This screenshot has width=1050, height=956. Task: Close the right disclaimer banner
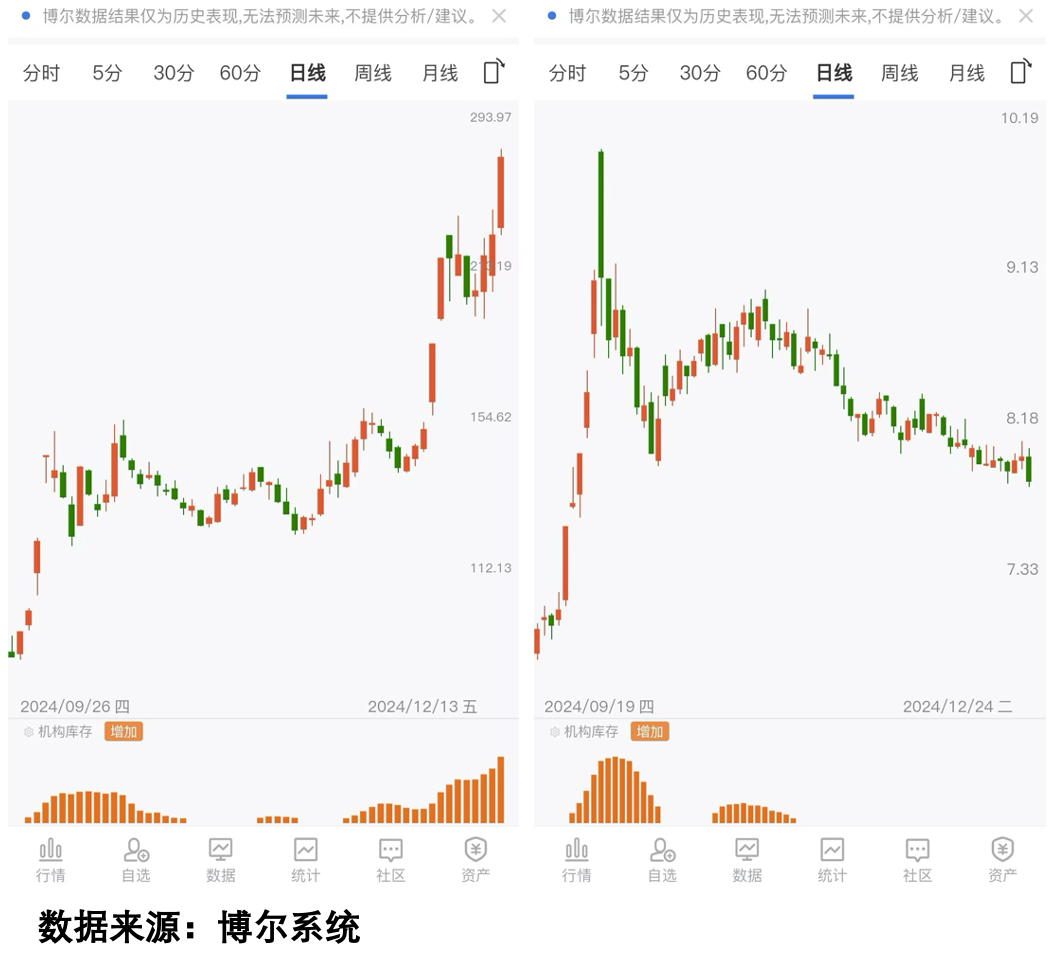(1025, 16)
